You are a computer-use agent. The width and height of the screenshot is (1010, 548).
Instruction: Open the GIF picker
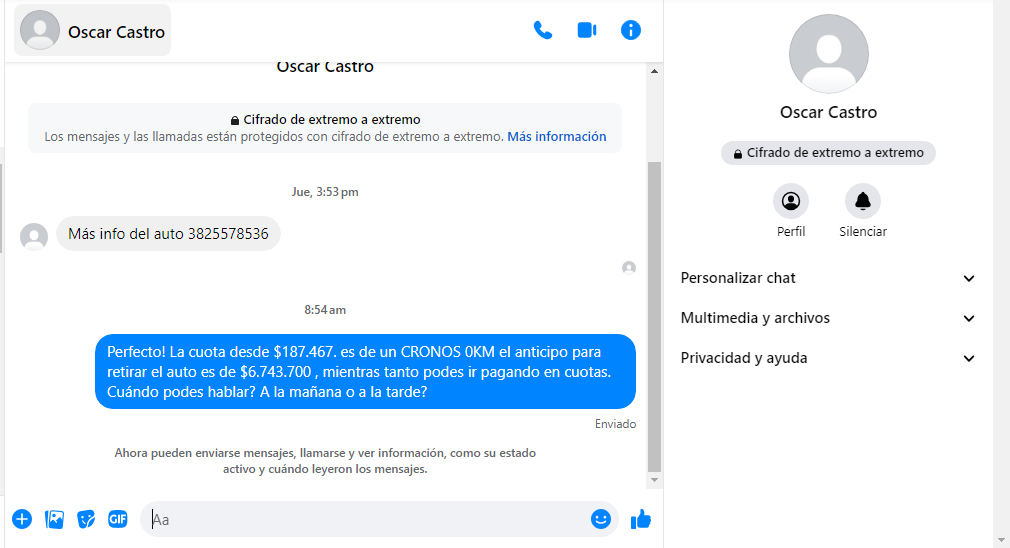click(118, 518)
